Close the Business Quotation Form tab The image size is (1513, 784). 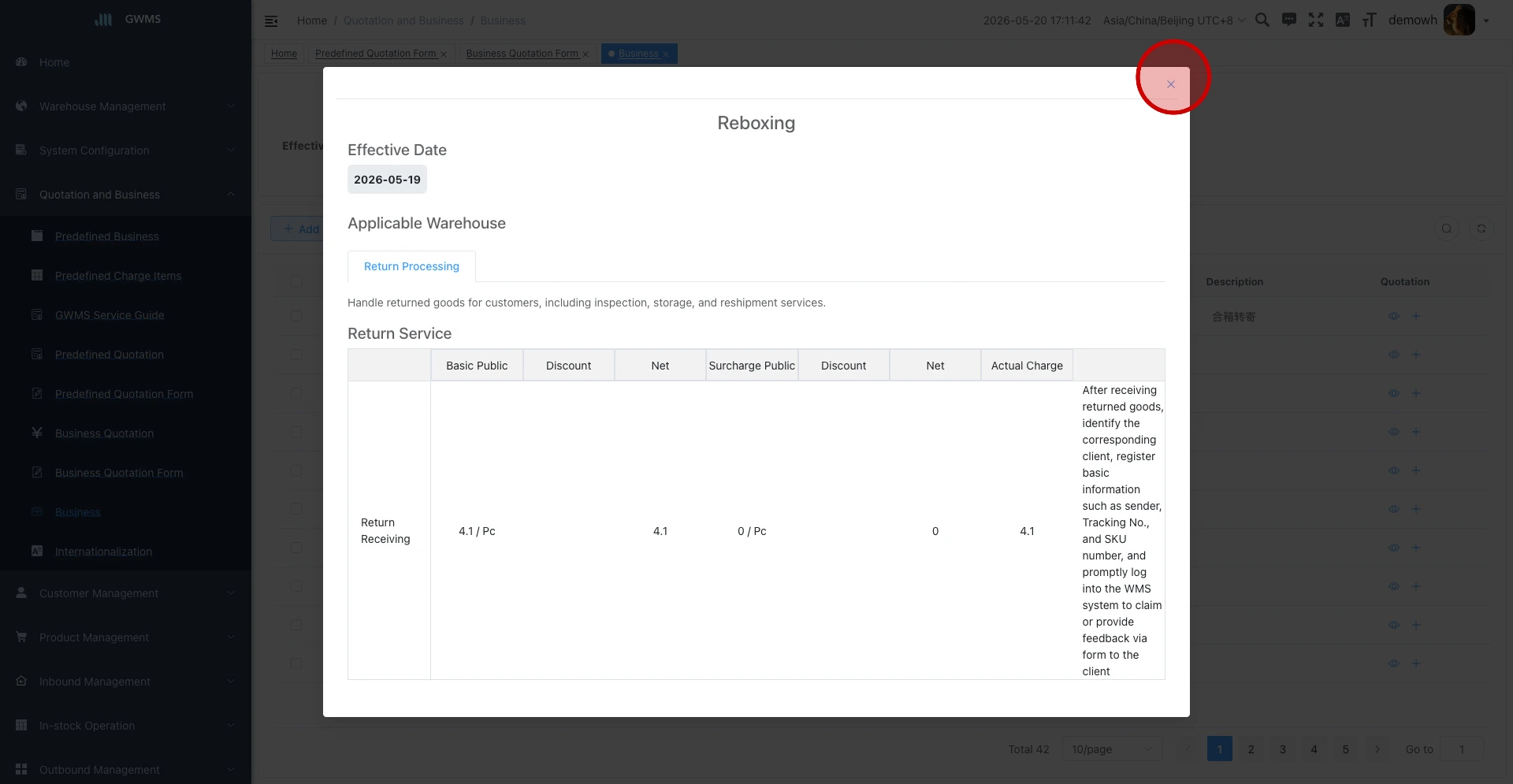coord(585,54)
